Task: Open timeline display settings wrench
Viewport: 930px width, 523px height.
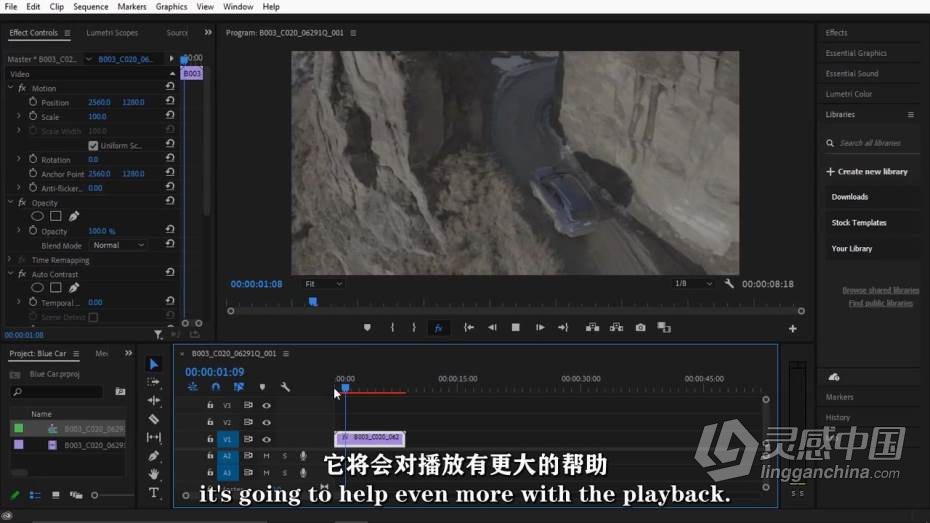Action: coord(285,387)
